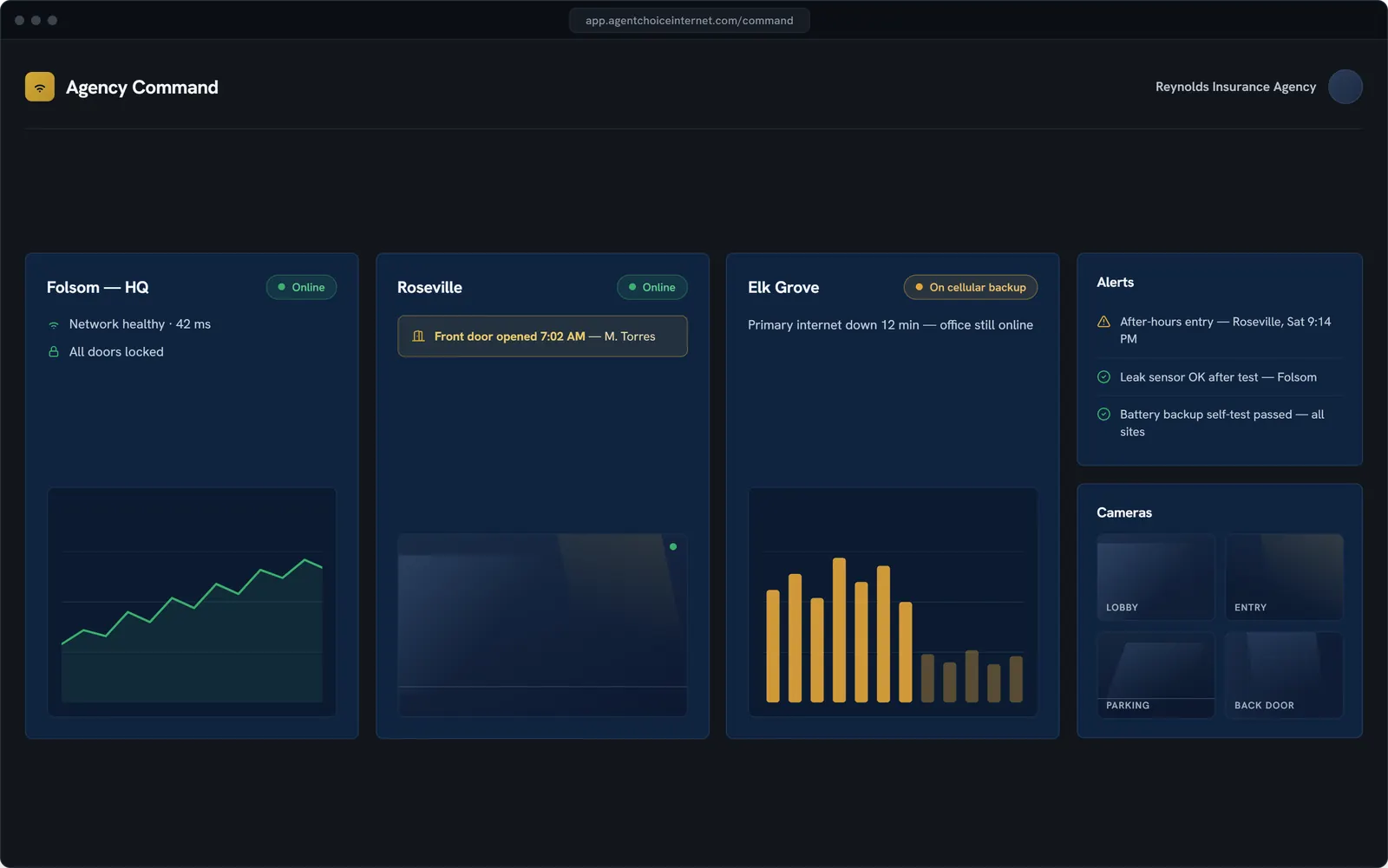Click the All doors locked status text
Viewport: 1388px width, 868px height.
pos(116,352)
